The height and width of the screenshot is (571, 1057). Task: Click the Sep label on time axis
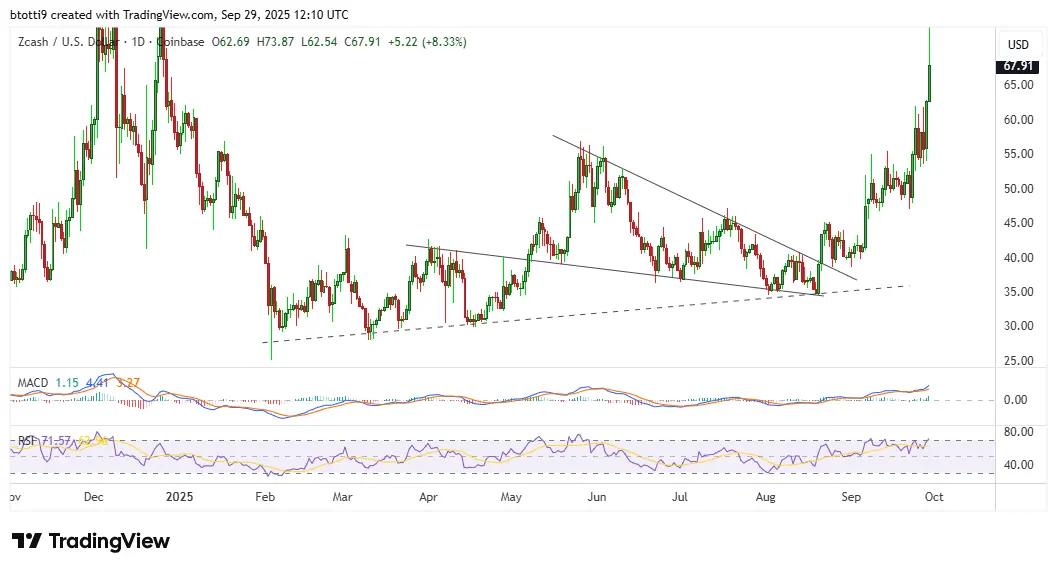tap(850, 495)
